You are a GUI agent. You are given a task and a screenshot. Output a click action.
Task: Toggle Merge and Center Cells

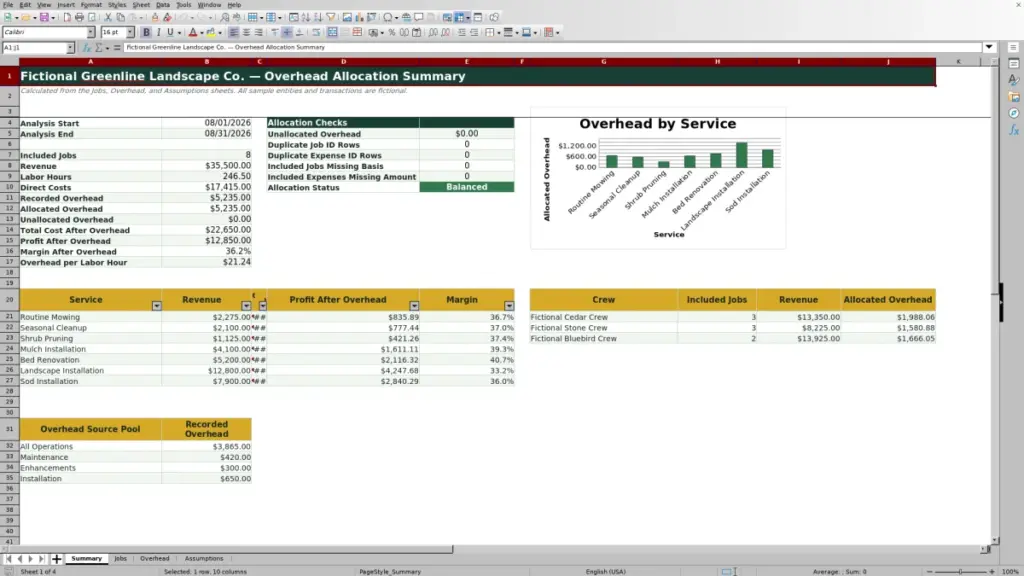point(332,32)
